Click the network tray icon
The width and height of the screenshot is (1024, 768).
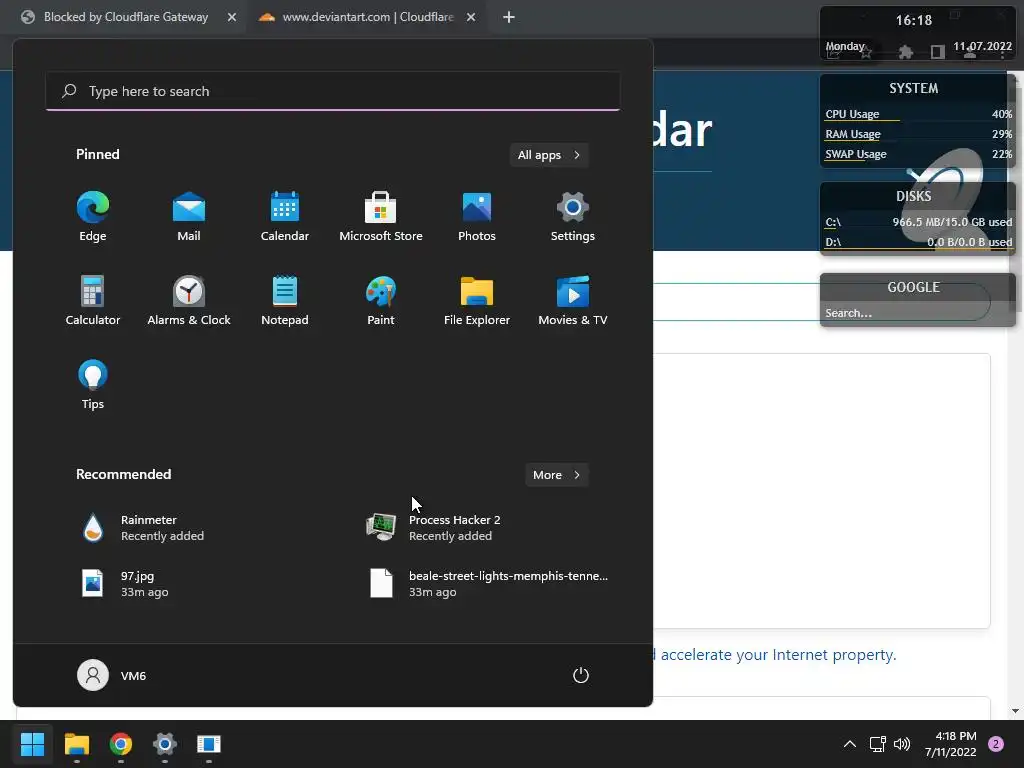point(877,744)
